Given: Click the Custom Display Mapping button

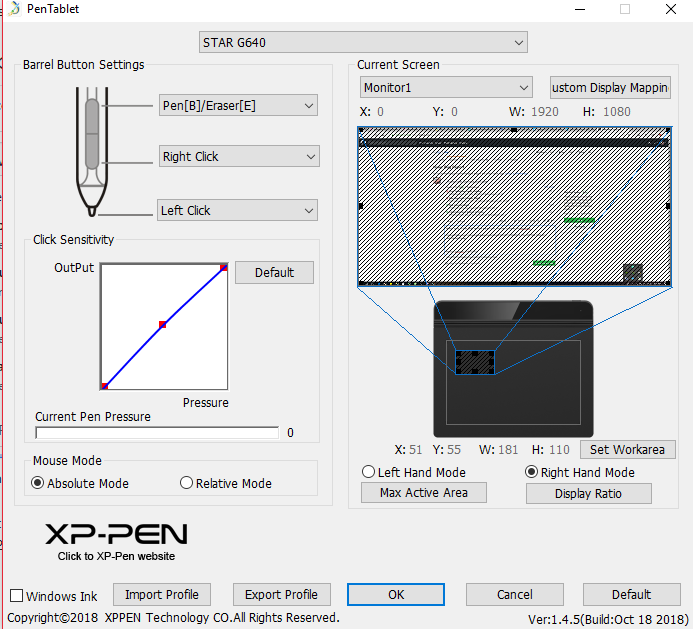Looking at the screenshot, I should point(610,88).
